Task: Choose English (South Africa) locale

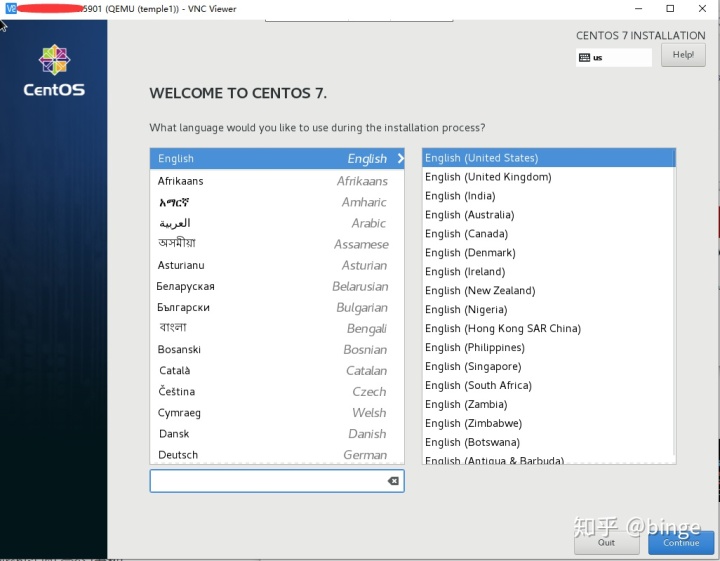Action: click(x=548, y=385)
